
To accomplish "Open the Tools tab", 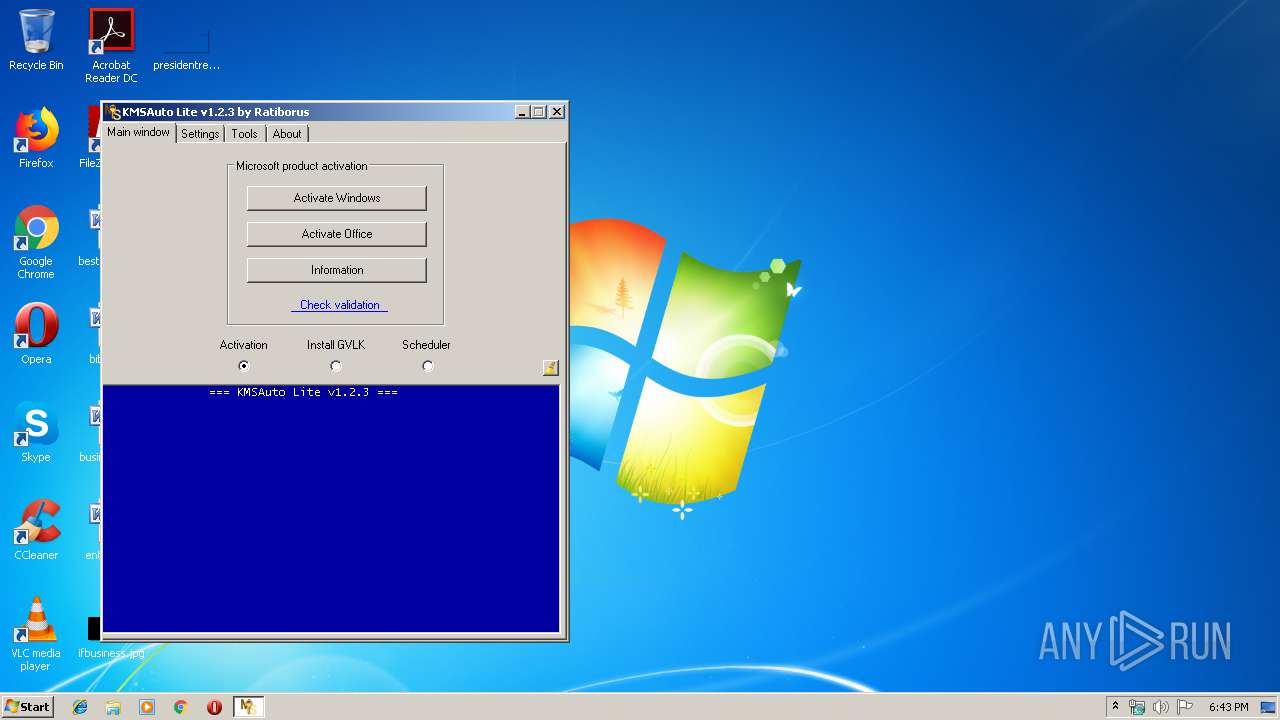I will (x=244, y=134).
